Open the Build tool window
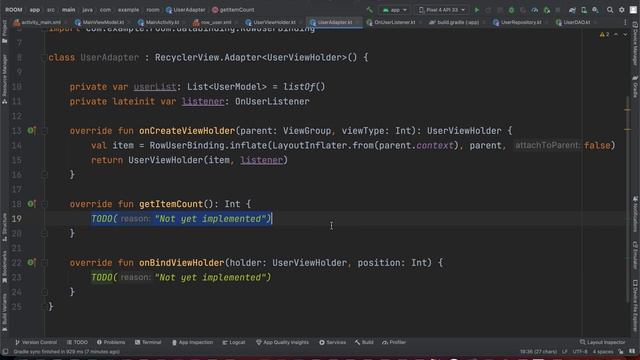 (x=364, y=342)
